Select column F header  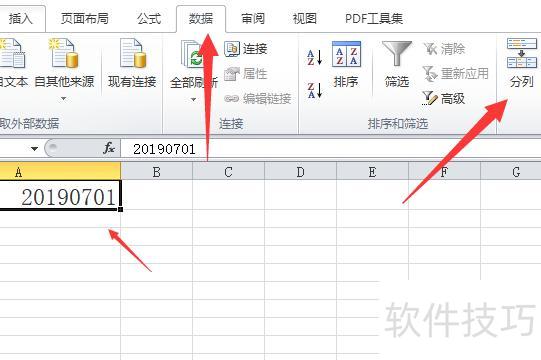coord(444,172)
